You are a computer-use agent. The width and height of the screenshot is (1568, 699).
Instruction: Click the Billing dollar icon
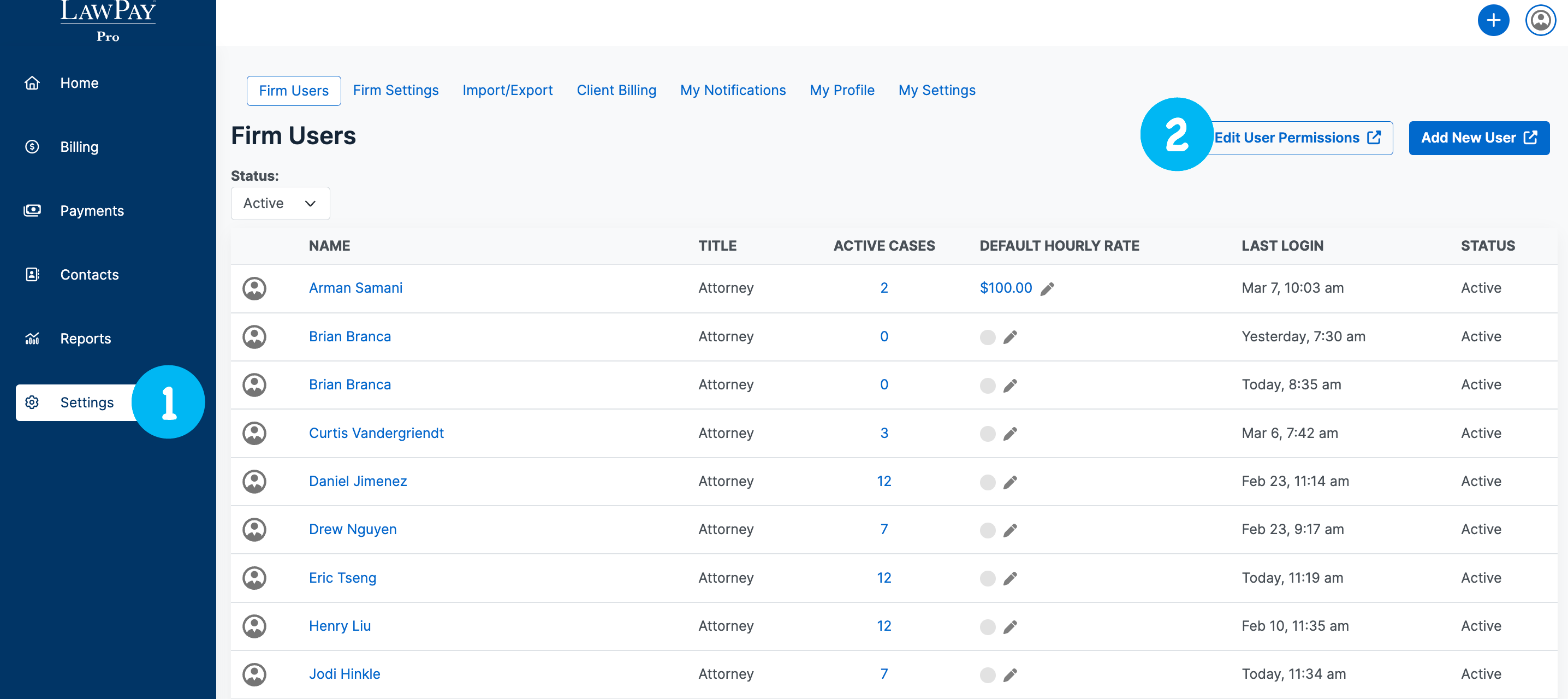tap(32, 147)
